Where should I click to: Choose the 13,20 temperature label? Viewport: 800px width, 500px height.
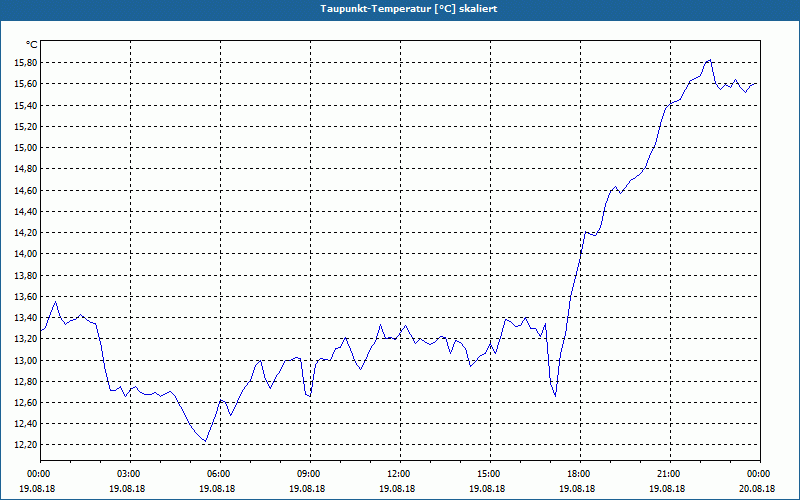click(x=27, y=339)
